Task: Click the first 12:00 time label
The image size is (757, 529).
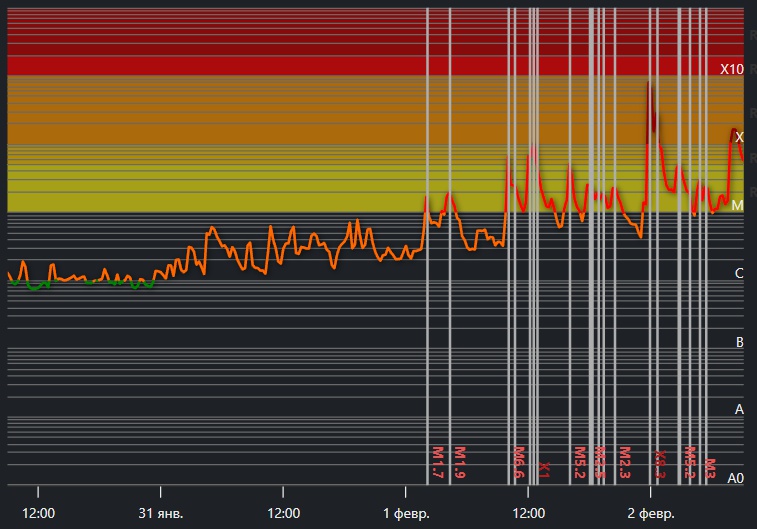Action: pos(38,513)
